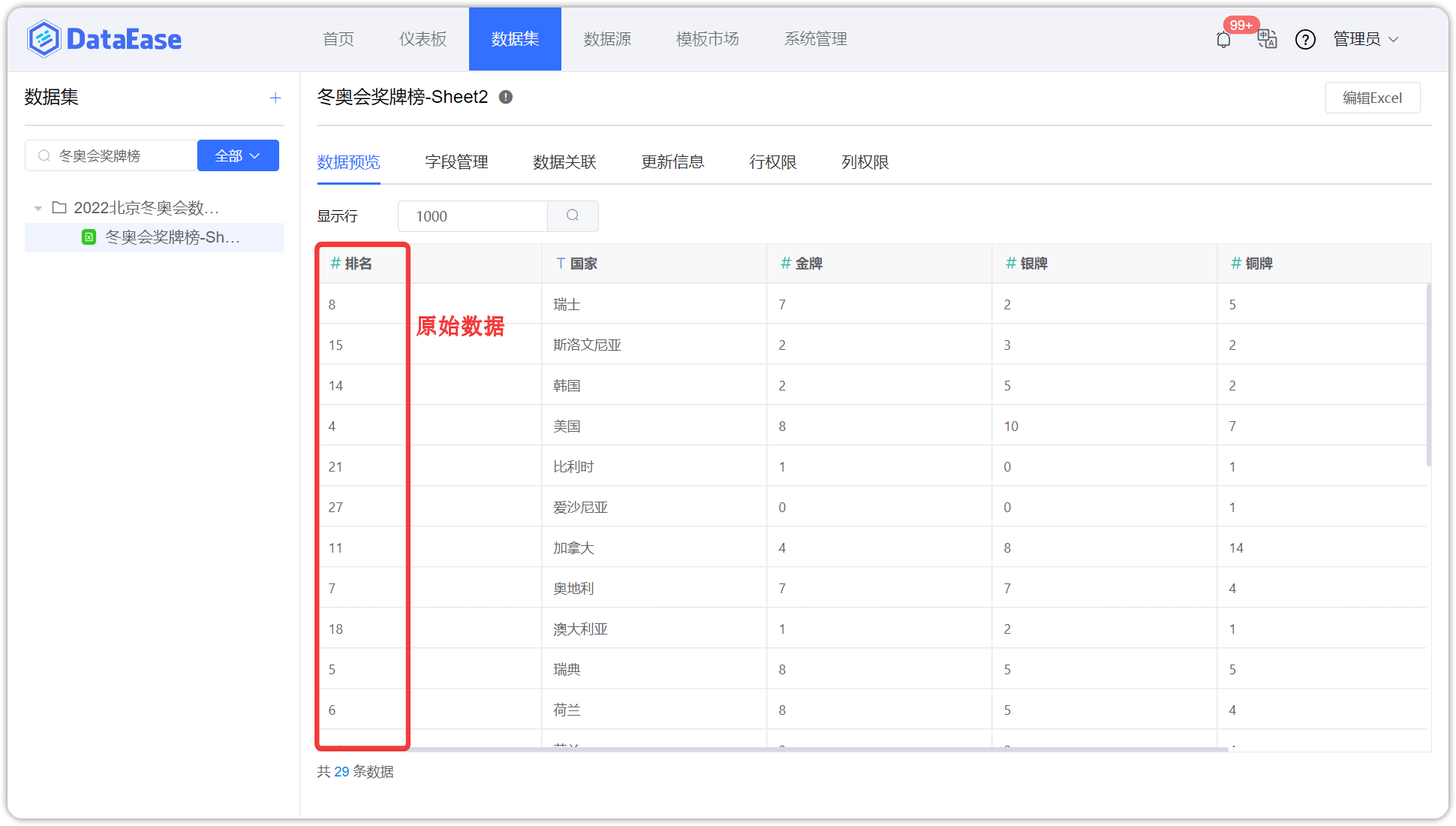Image resolution: width=1456 pixels, height=826 pixels.
Task: Click the info icon beside Sheet2 title
Action: [506, 97]
